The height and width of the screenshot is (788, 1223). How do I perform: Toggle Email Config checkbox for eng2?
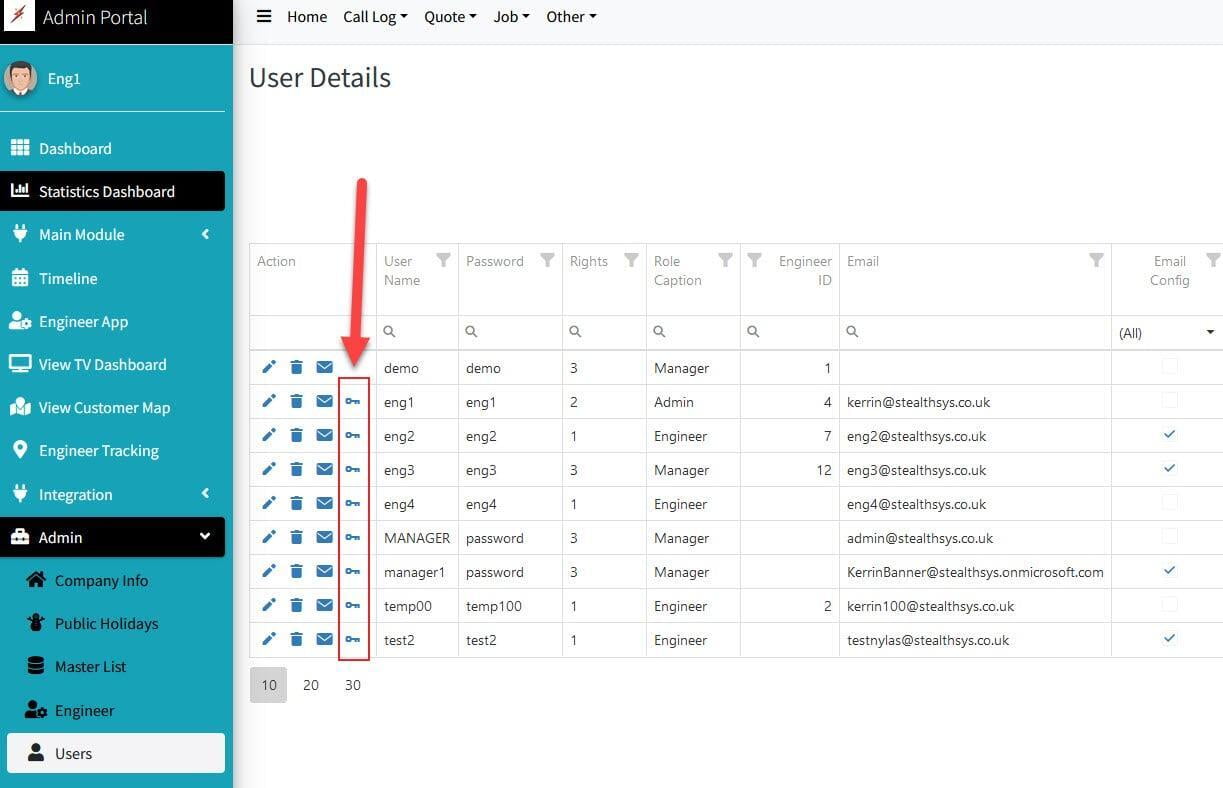click(x=1169, y=435)
